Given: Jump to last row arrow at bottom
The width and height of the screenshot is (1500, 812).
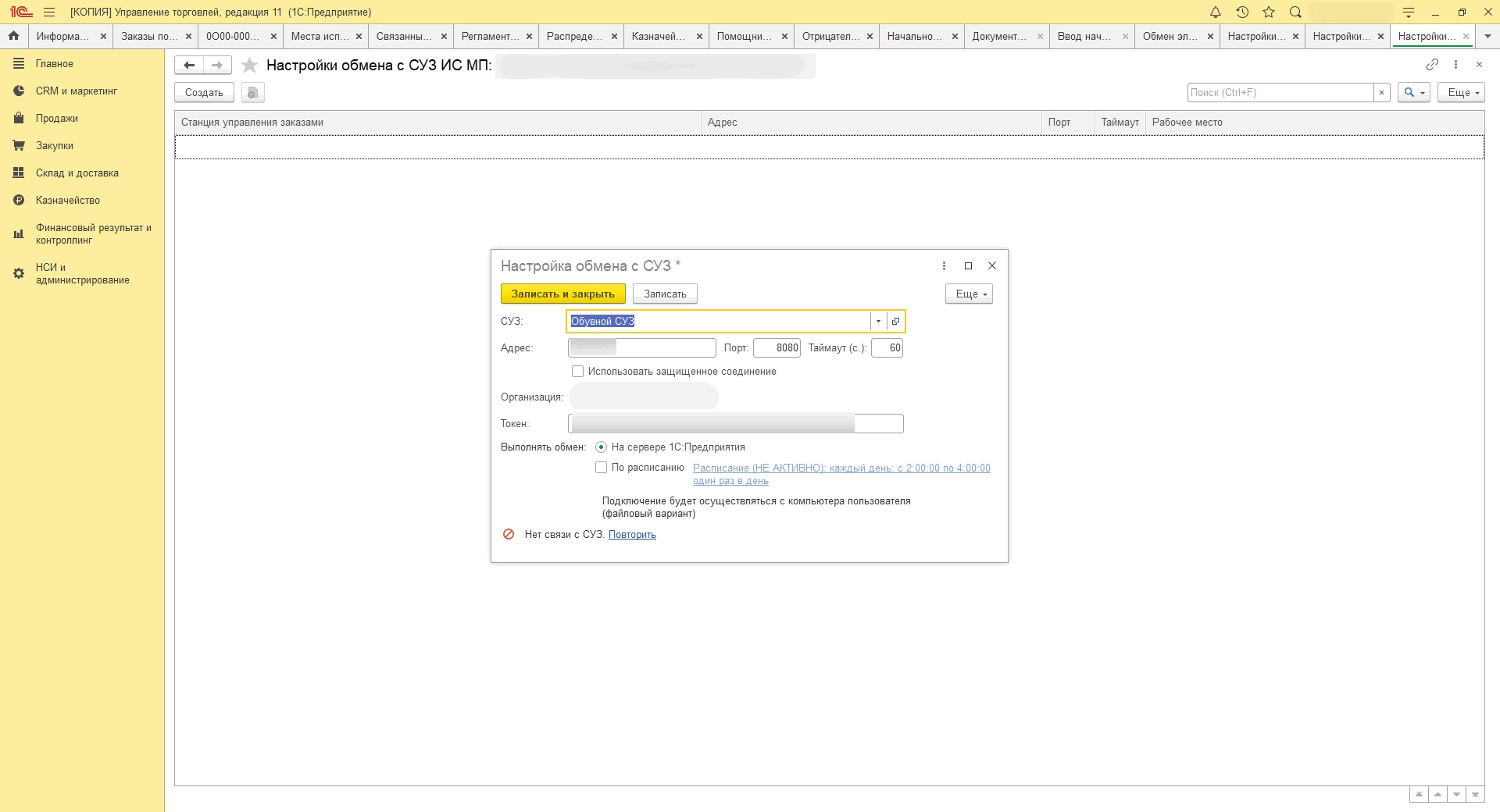Looking at the screenshot, I should pyautogui.click(x=1475, y=795).
